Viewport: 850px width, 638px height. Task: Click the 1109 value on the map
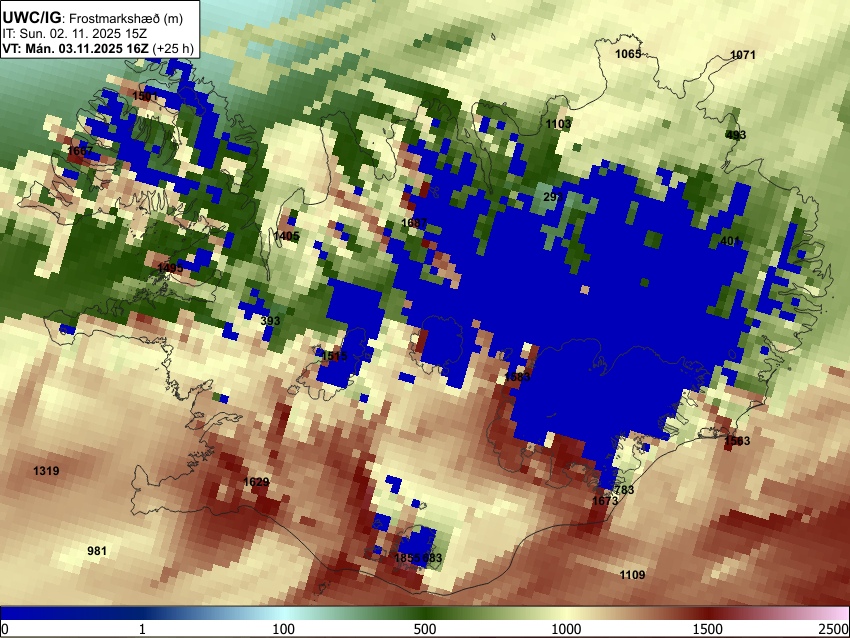632,575
